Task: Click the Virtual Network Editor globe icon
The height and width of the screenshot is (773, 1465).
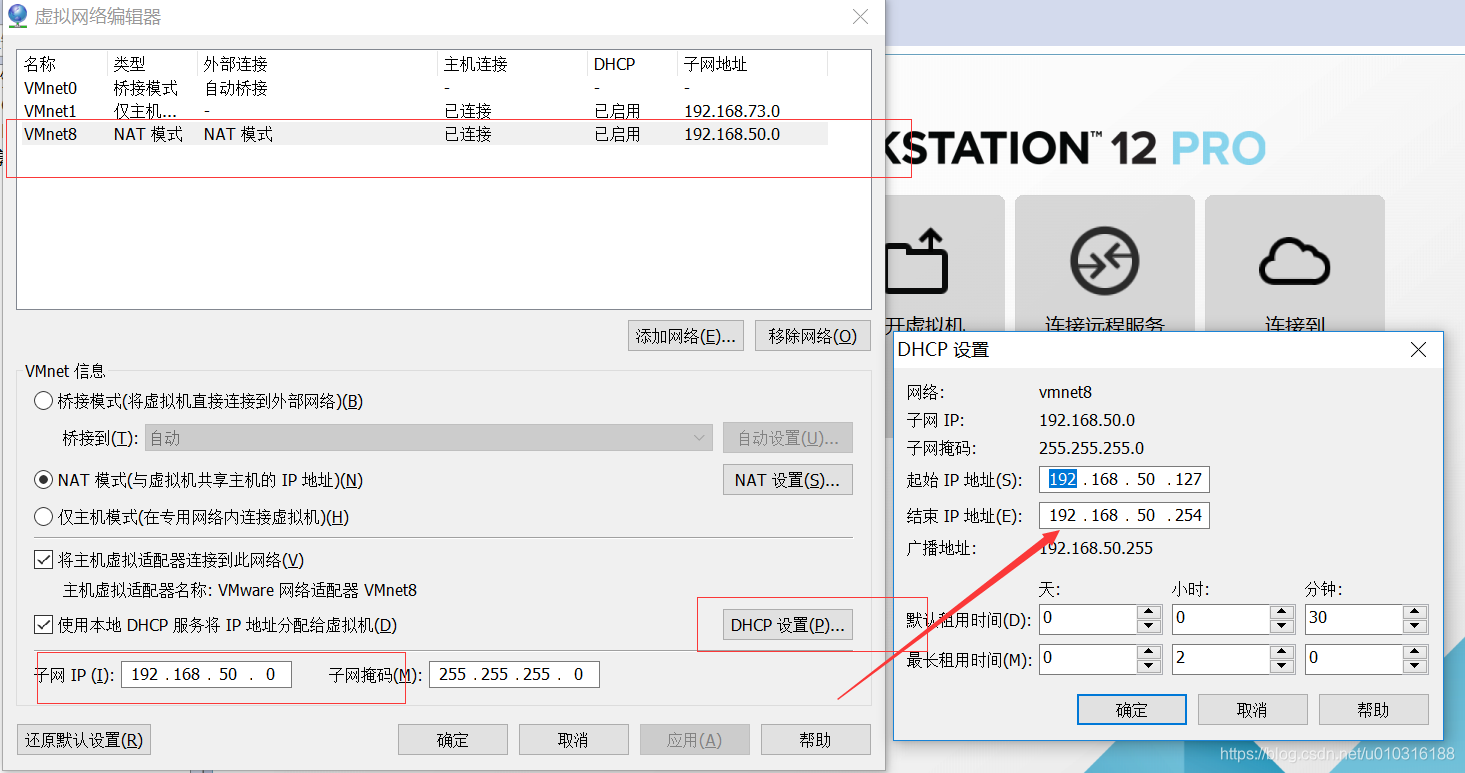Action: point(17,16)
